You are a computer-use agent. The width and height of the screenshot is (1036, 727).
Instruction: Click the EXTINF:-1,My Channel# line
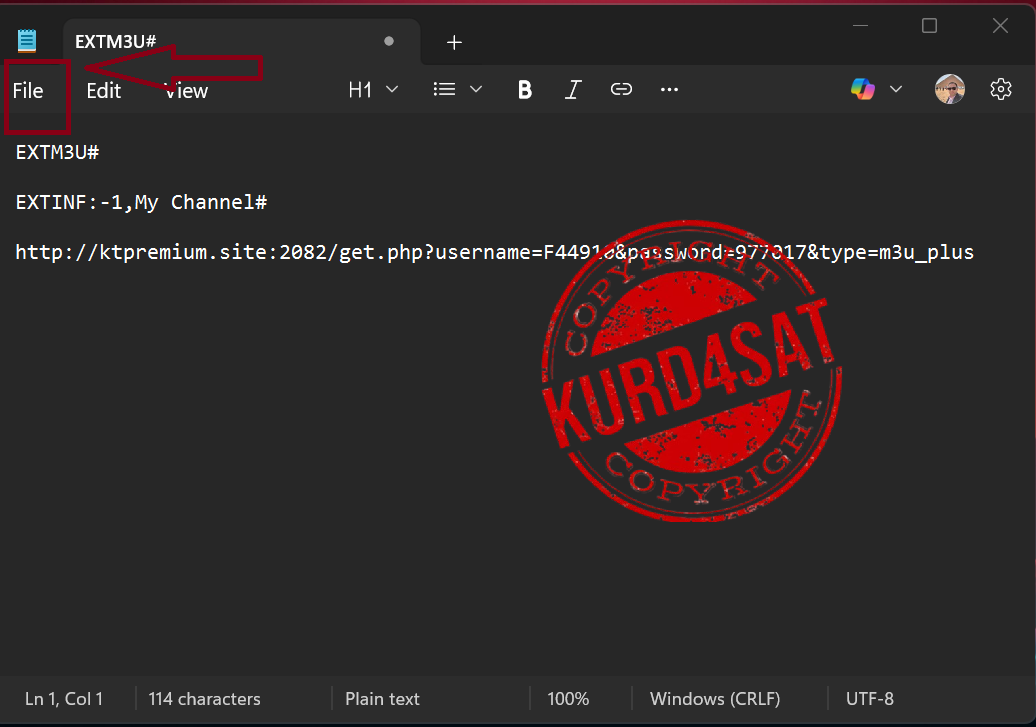coord(141,202)
